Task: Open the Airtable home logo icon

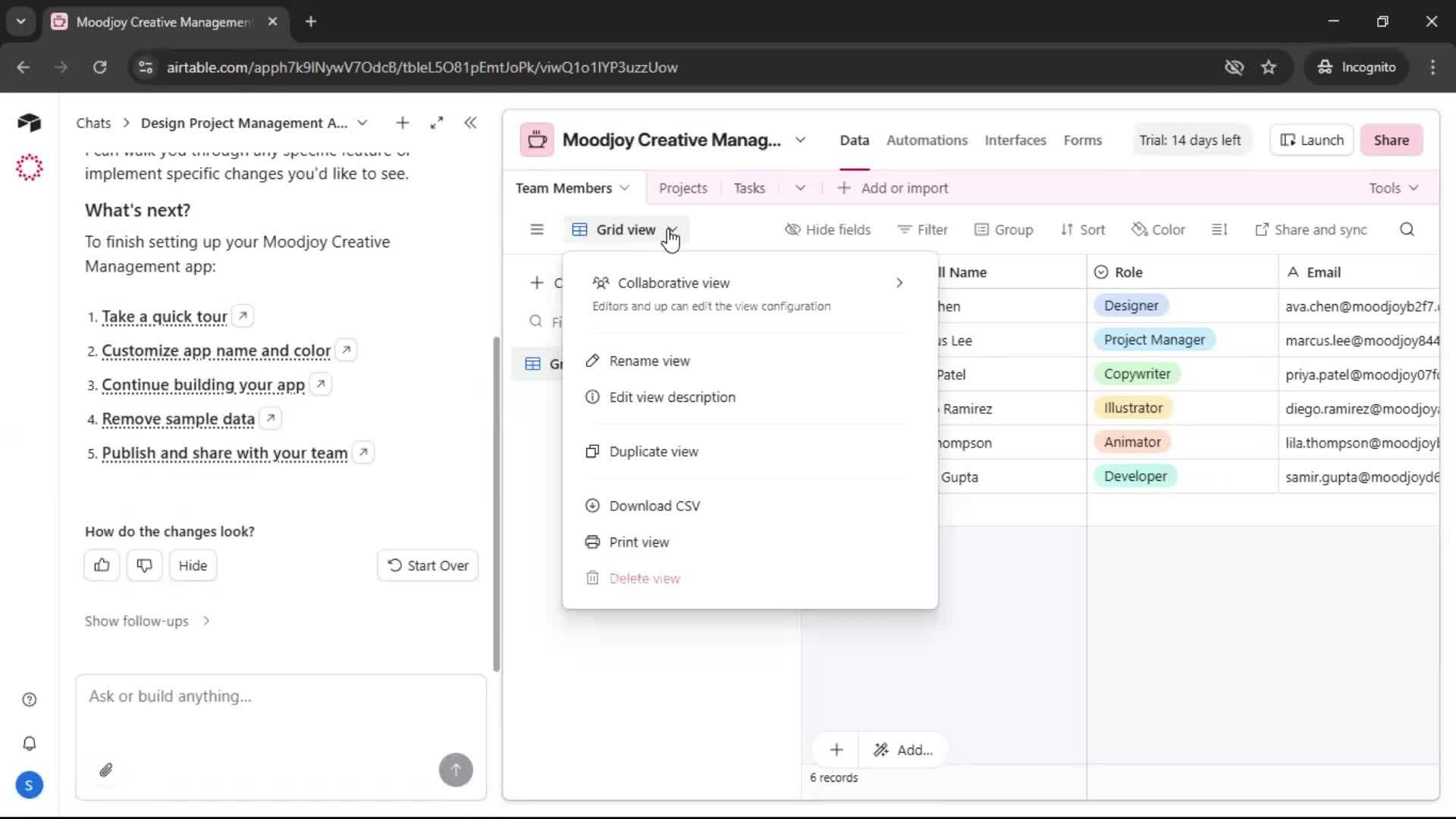Action: pos(29,123)
